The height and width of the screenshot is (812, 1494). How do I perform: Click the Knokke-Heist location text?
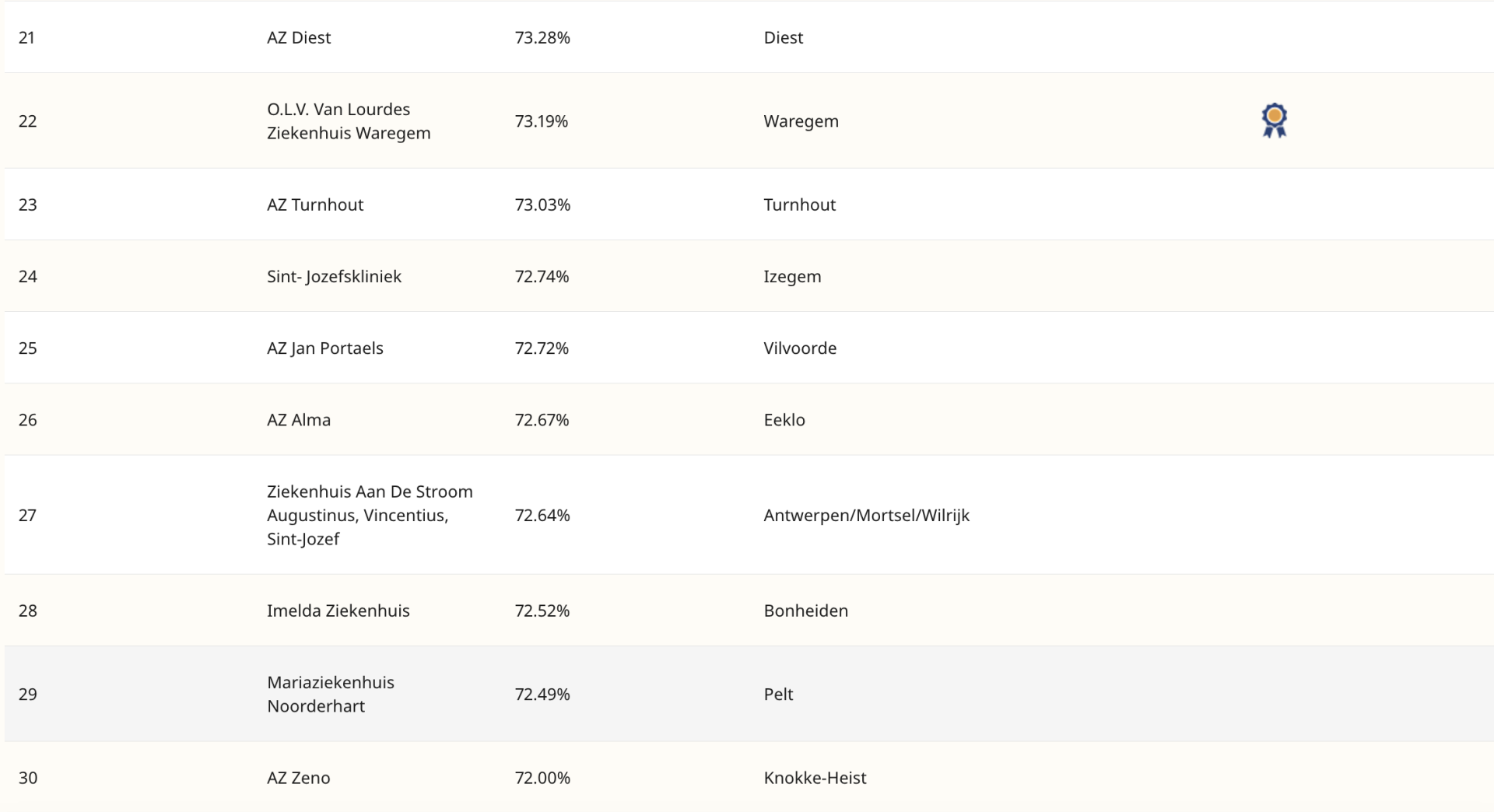pyautogui.click(x=815, y=778)
